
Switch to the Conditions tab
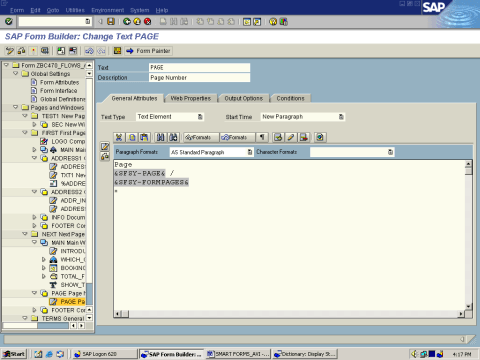pos(290,98)
